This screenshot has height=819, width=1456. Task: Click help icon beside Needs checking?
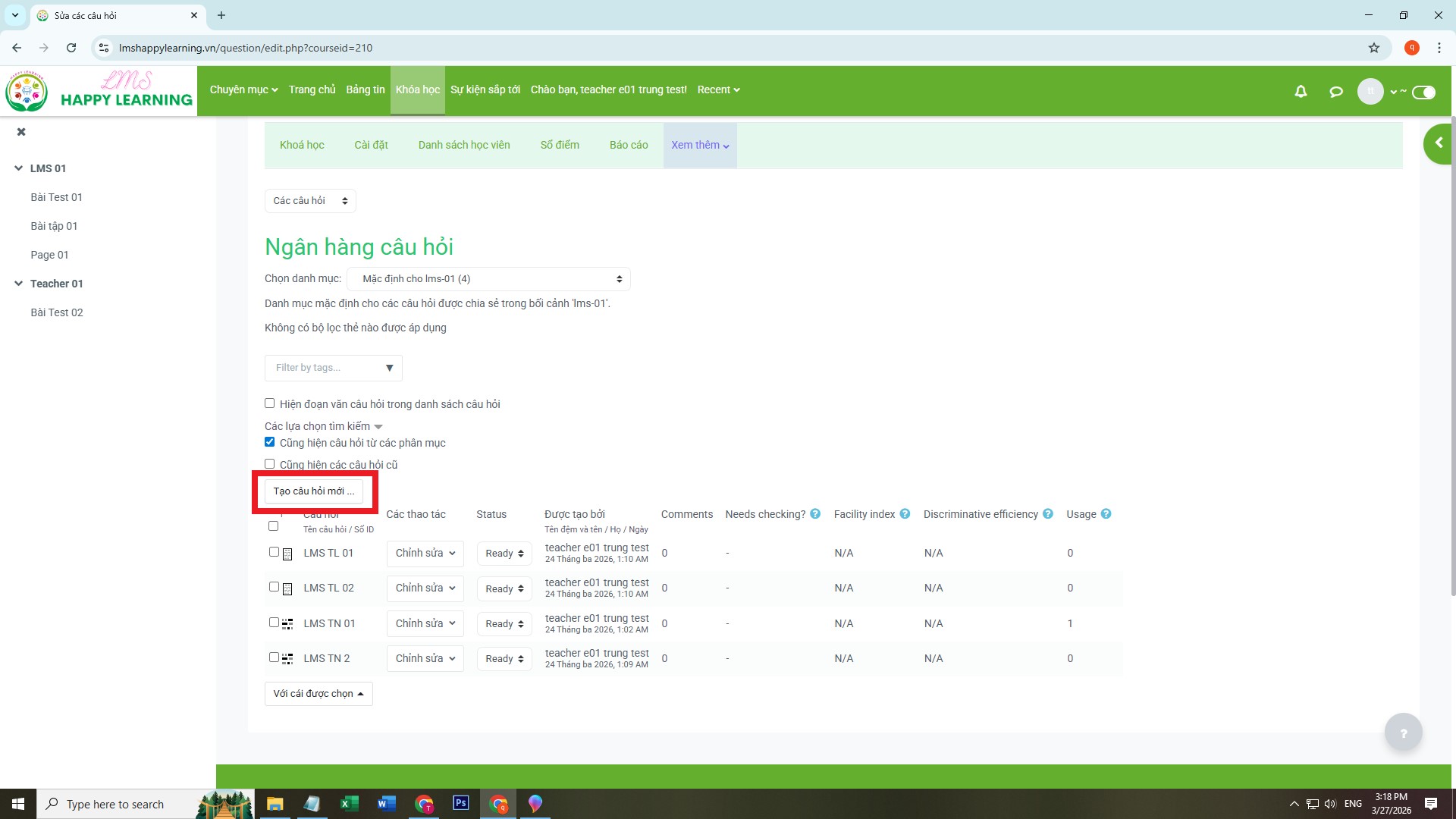(x=815, y=514)
